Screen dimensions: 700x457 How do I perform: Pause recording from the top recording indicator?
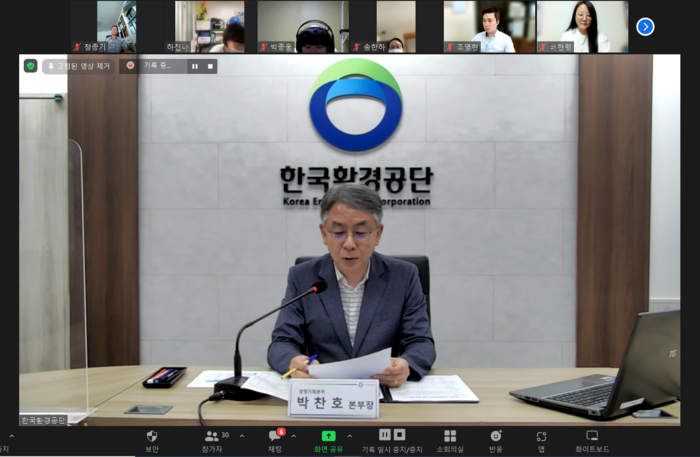(x=195, y=66)
